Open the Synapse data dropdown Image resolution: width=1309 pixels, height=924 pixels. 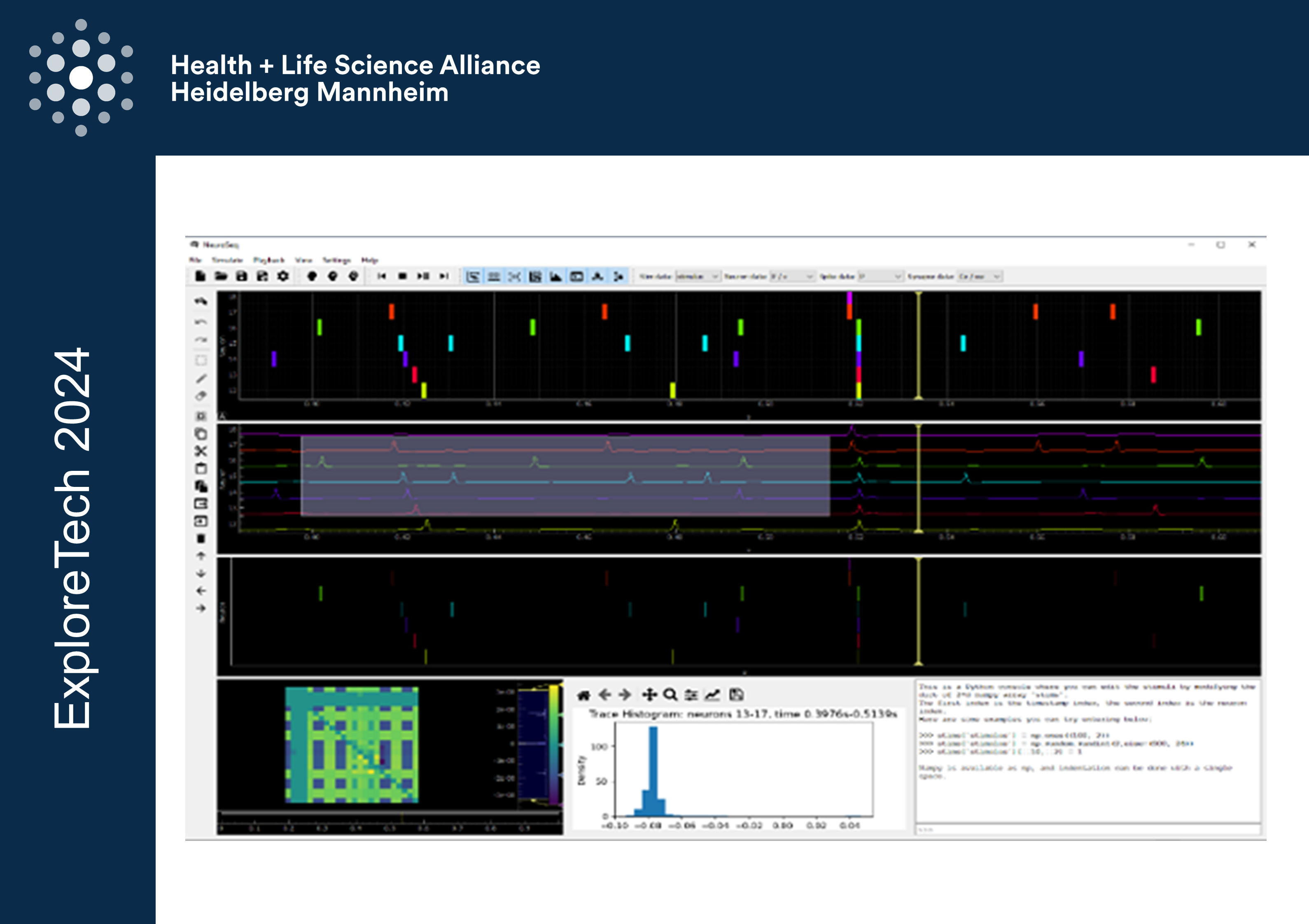(x=980, y=277)
